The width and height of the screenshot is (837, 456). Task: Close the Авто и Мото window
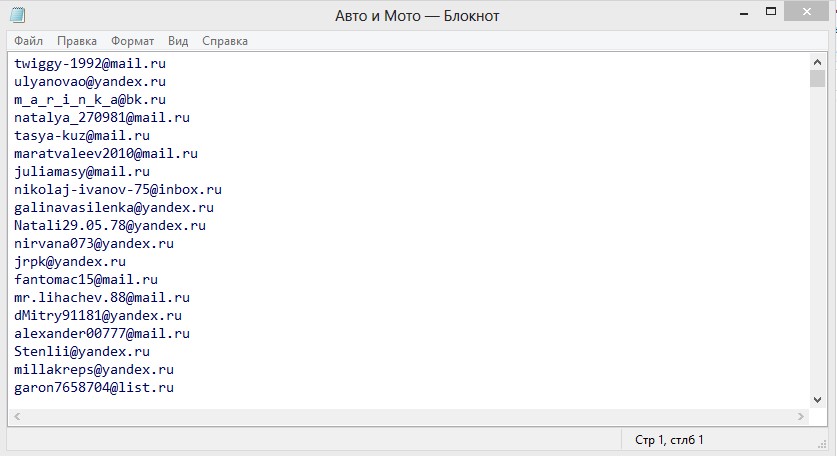coord(807,12)
